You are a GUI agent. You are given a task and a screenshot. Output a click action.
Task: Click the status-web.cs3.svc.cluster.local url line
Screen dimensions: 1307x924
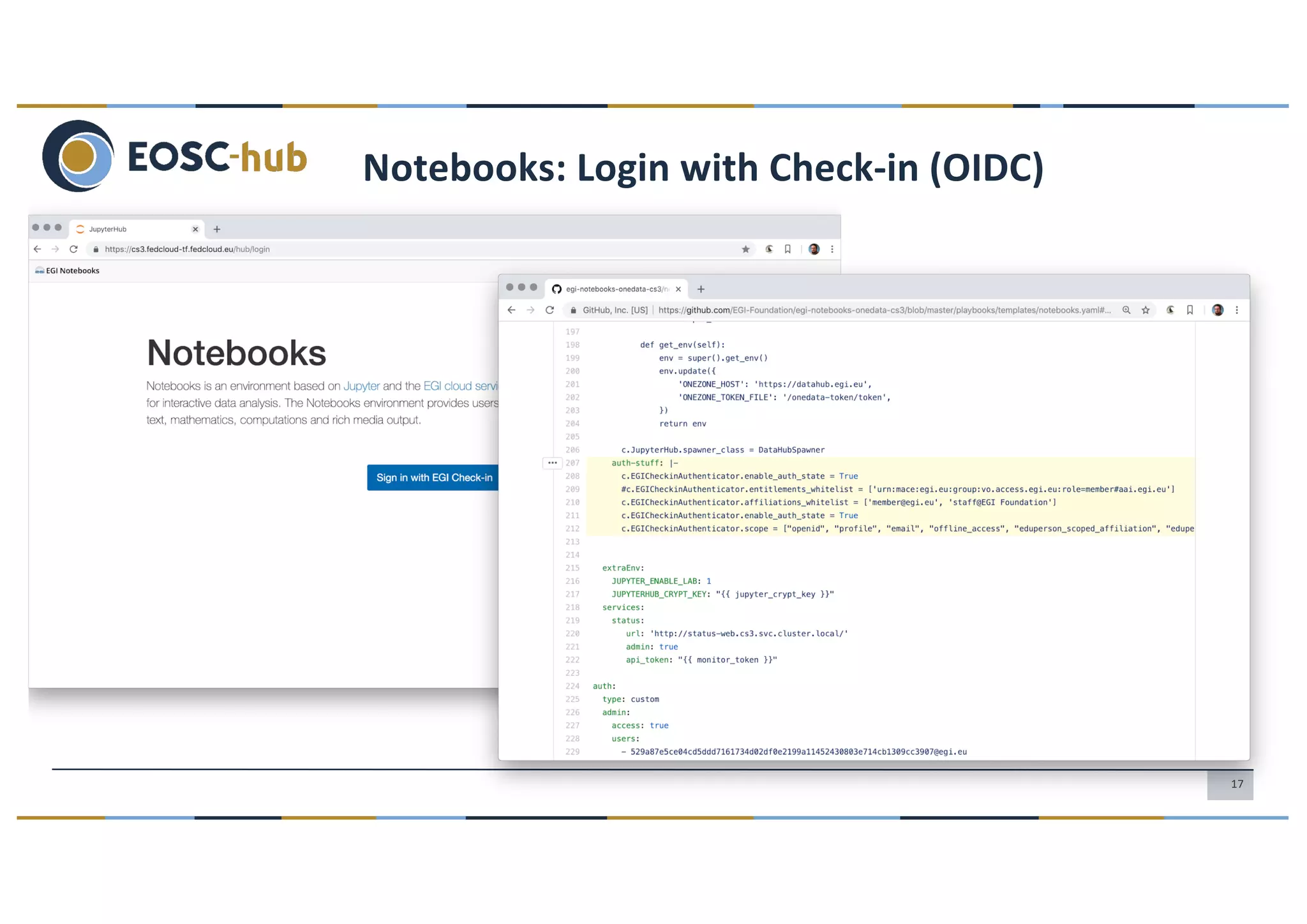click(736, 634)
